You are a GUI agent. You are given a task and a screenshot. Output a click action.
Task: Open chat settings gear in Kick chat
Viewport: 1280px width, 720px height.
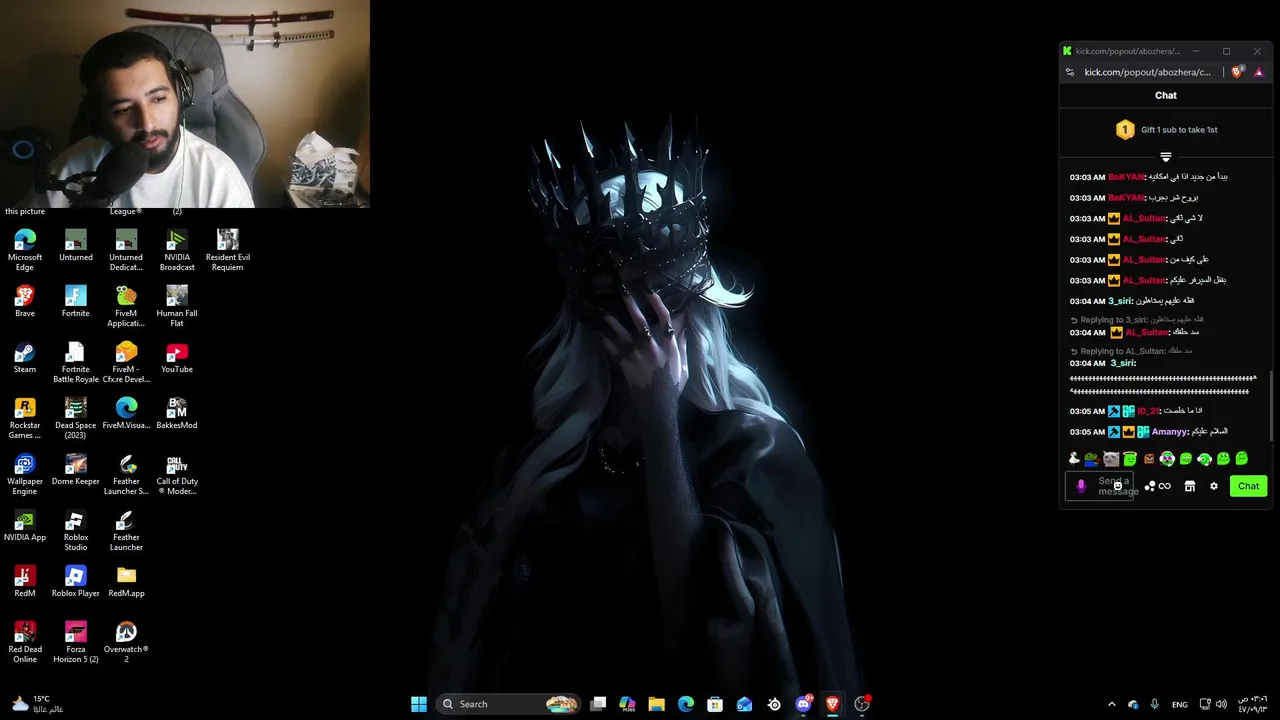pos(1214,486)
